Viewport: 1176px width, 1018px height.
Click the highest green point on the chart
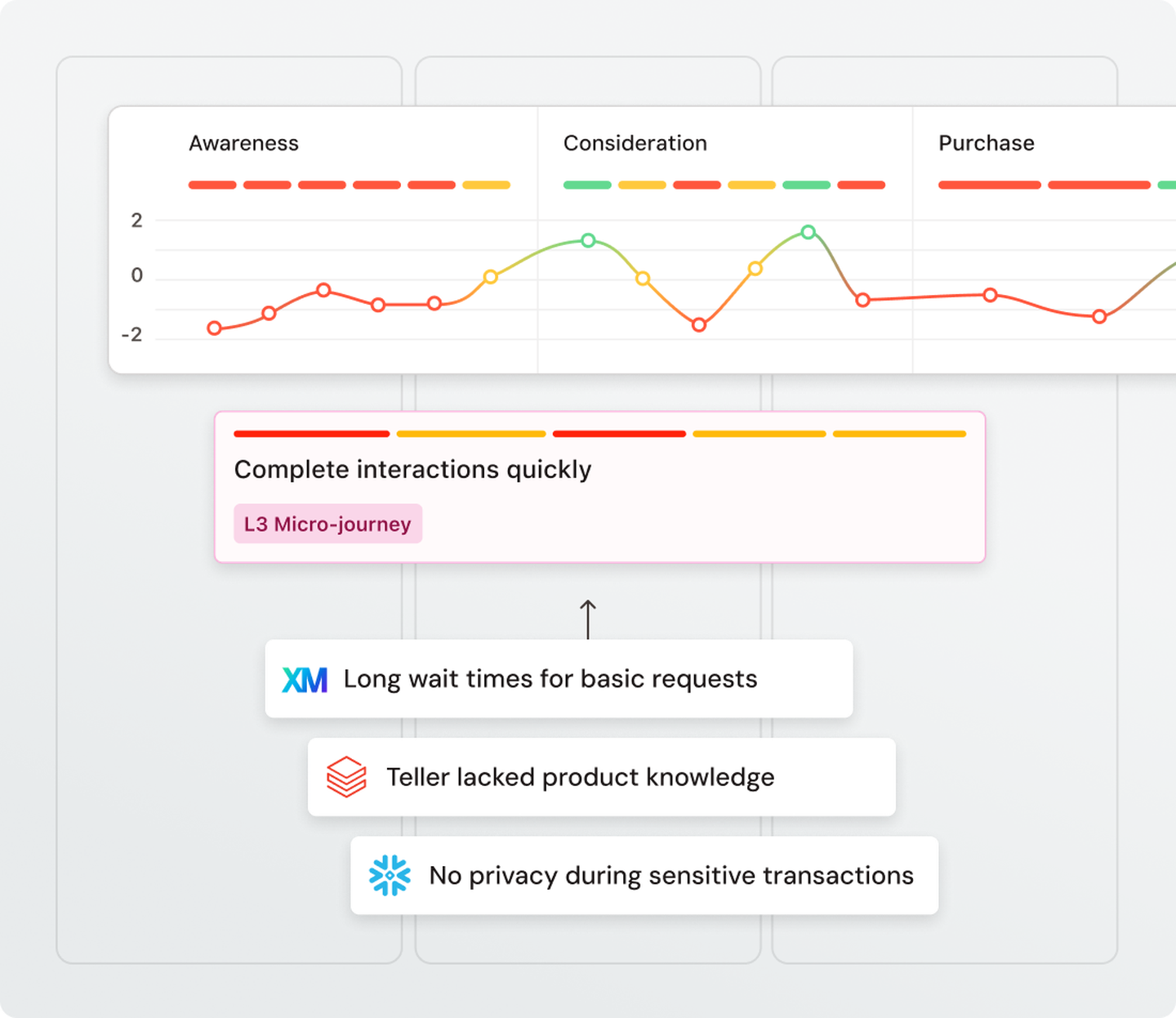point(808,232)
